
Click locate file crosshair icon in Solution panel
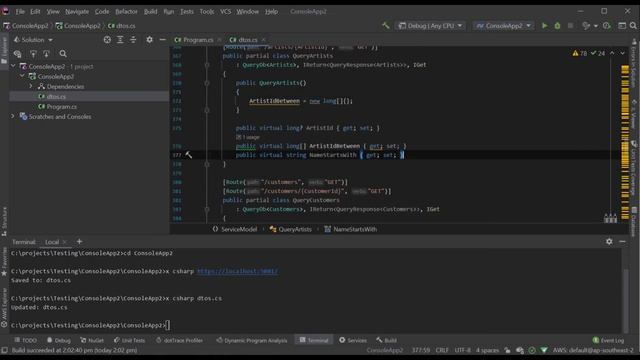(x=107, y=40)
